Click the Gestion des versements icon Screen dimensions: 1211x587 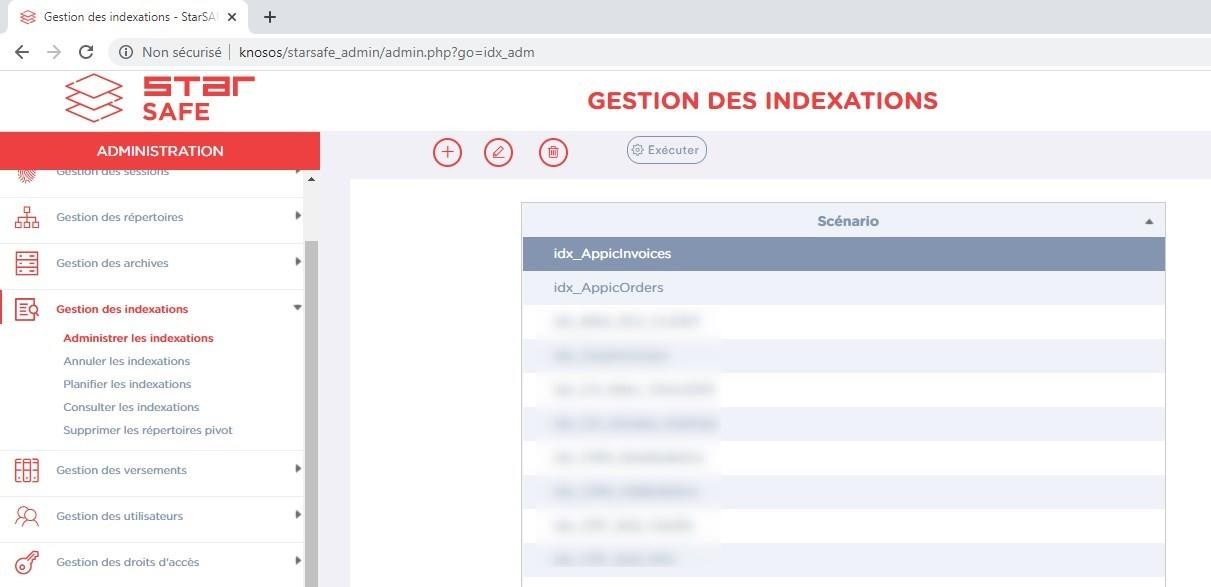click(27, 470)
